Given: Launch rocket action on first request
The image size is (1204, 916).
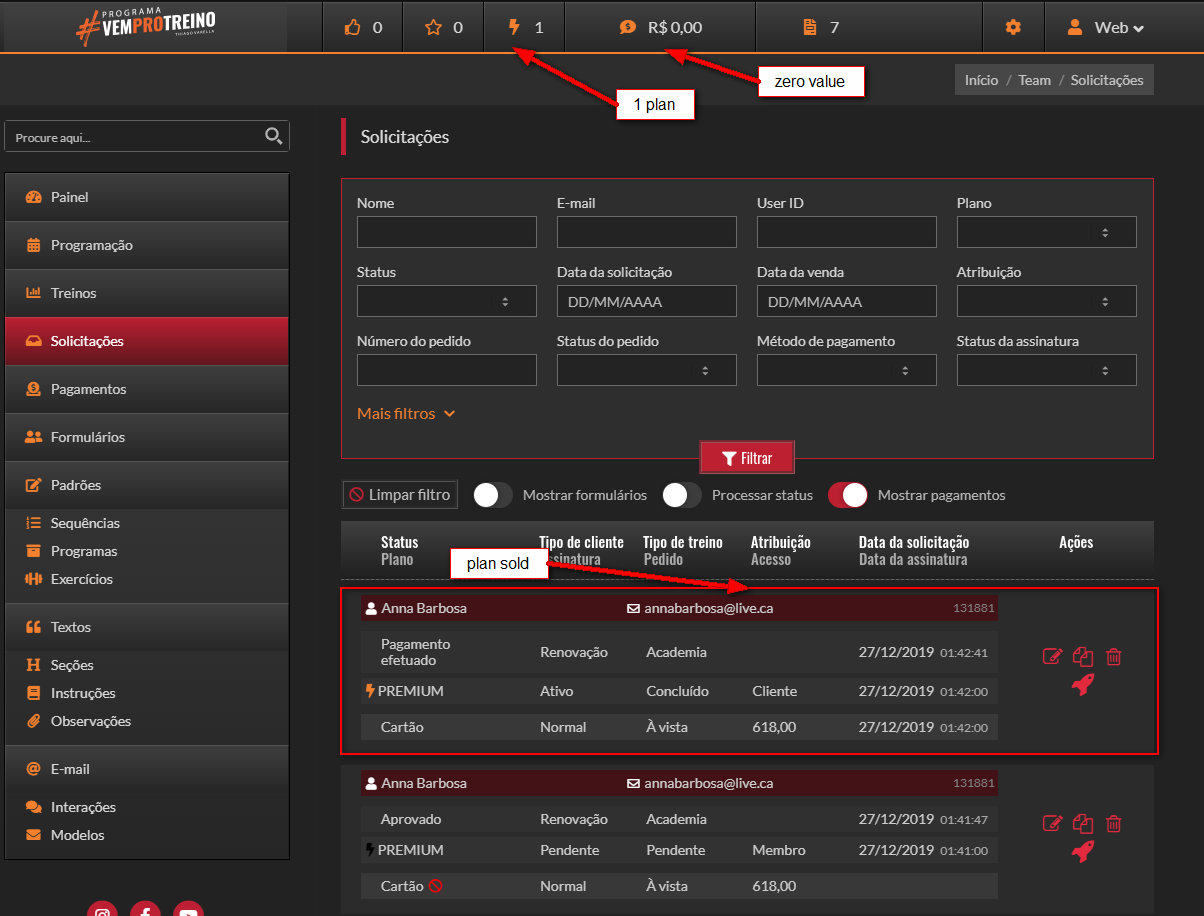Looking at the screenshot, I should coord(1082,684).
